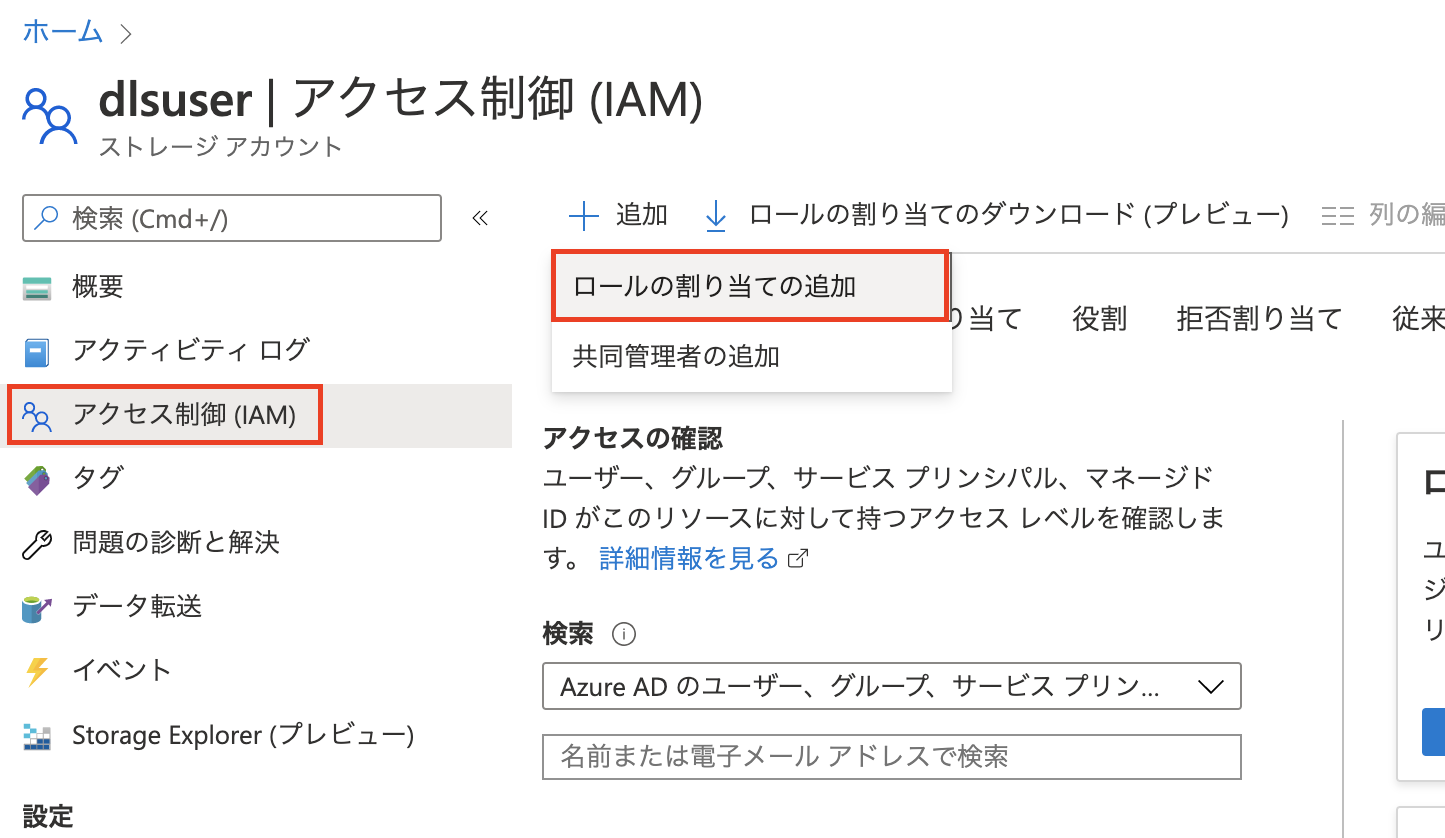The width and height of the screenshot is (1445, 838).
Task: Click the download arrow icon for ロールの割り当てのダウンロード
Action: pos(717,215)
